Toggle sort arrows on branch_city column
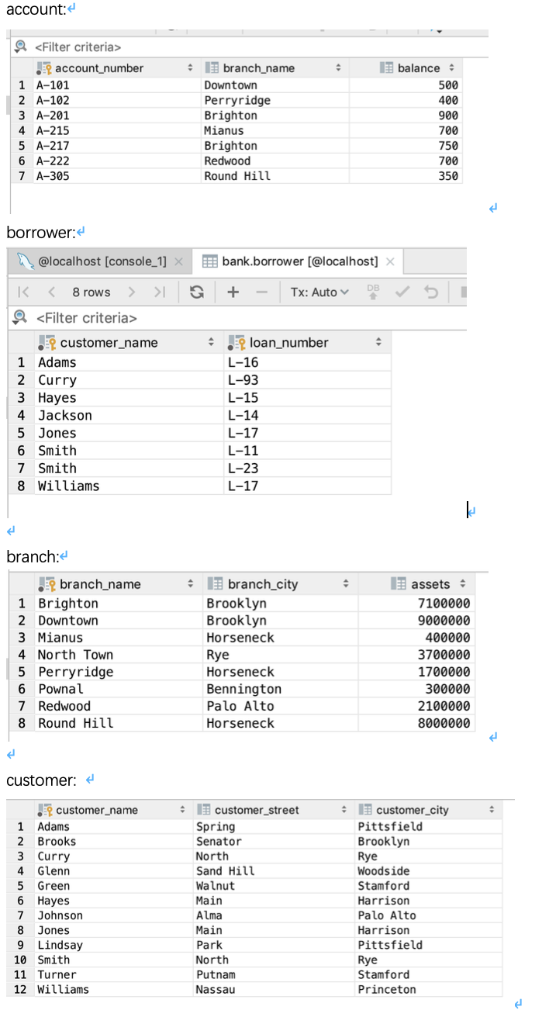 [x=345, y=584]
